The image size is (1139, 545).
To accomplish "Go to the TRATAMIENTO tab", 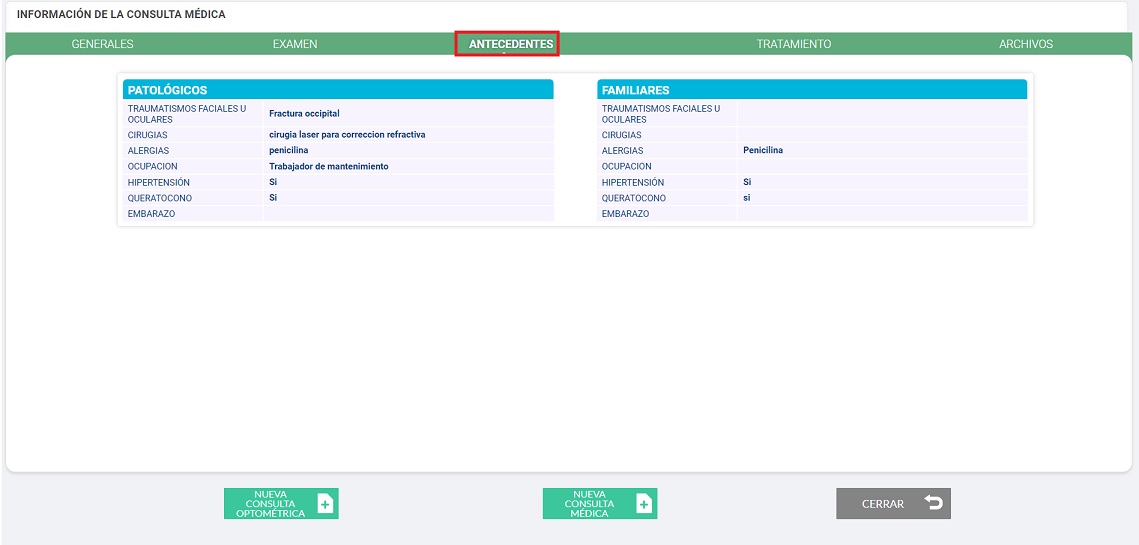I will coord(793,44).
